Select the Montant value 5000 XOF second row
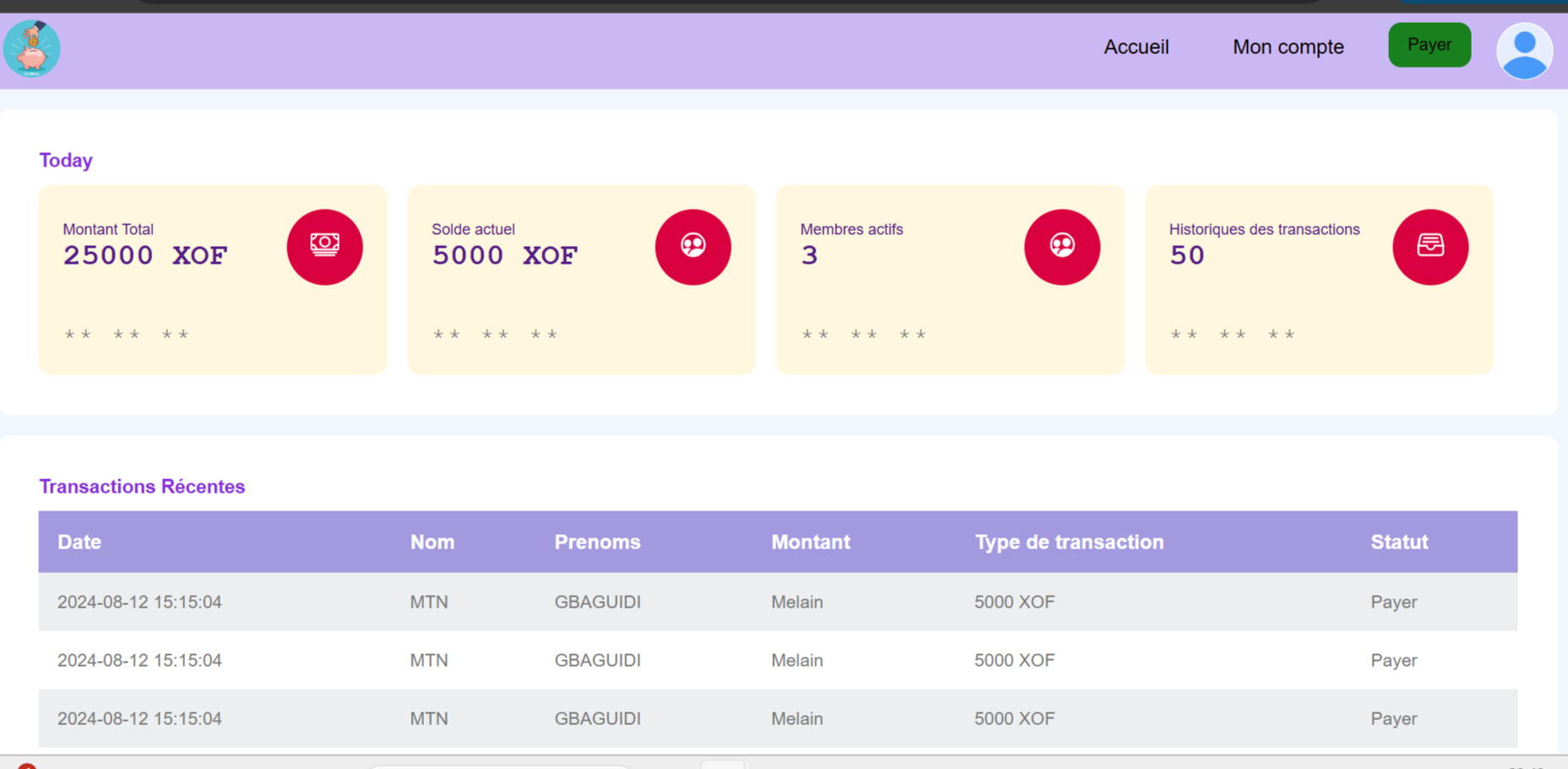Screen dimensions: 1568x769 pos(1014,660)
